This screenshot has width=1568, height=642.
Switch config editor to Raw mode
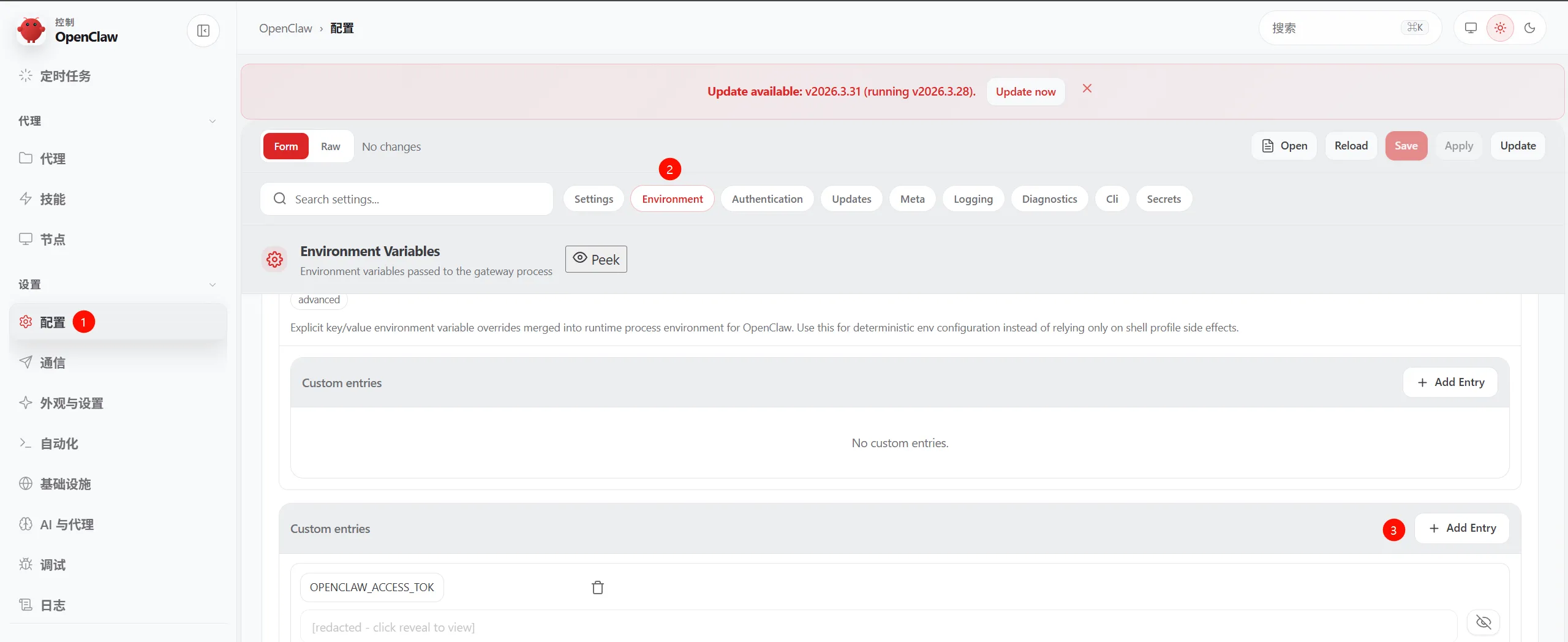330,146
